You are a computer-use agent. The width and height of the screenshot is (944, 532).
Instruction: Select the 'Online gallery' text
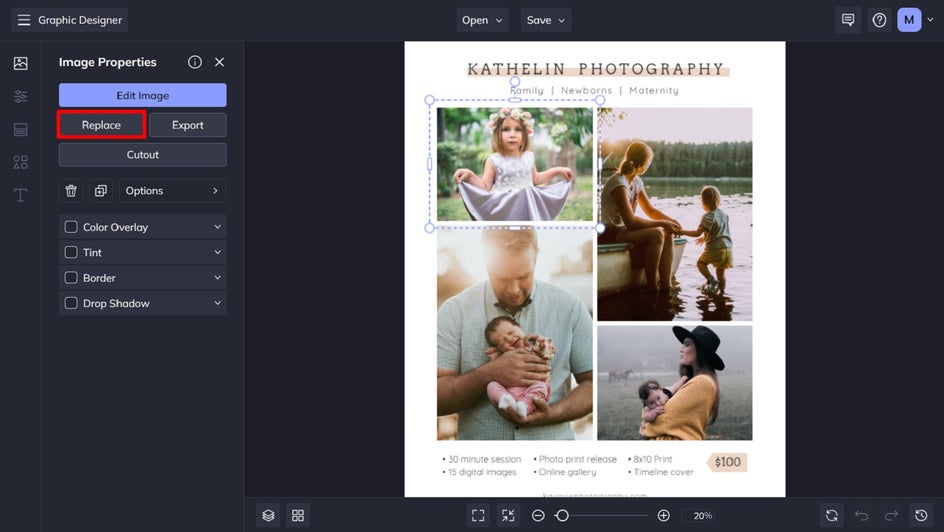point(567,472)
